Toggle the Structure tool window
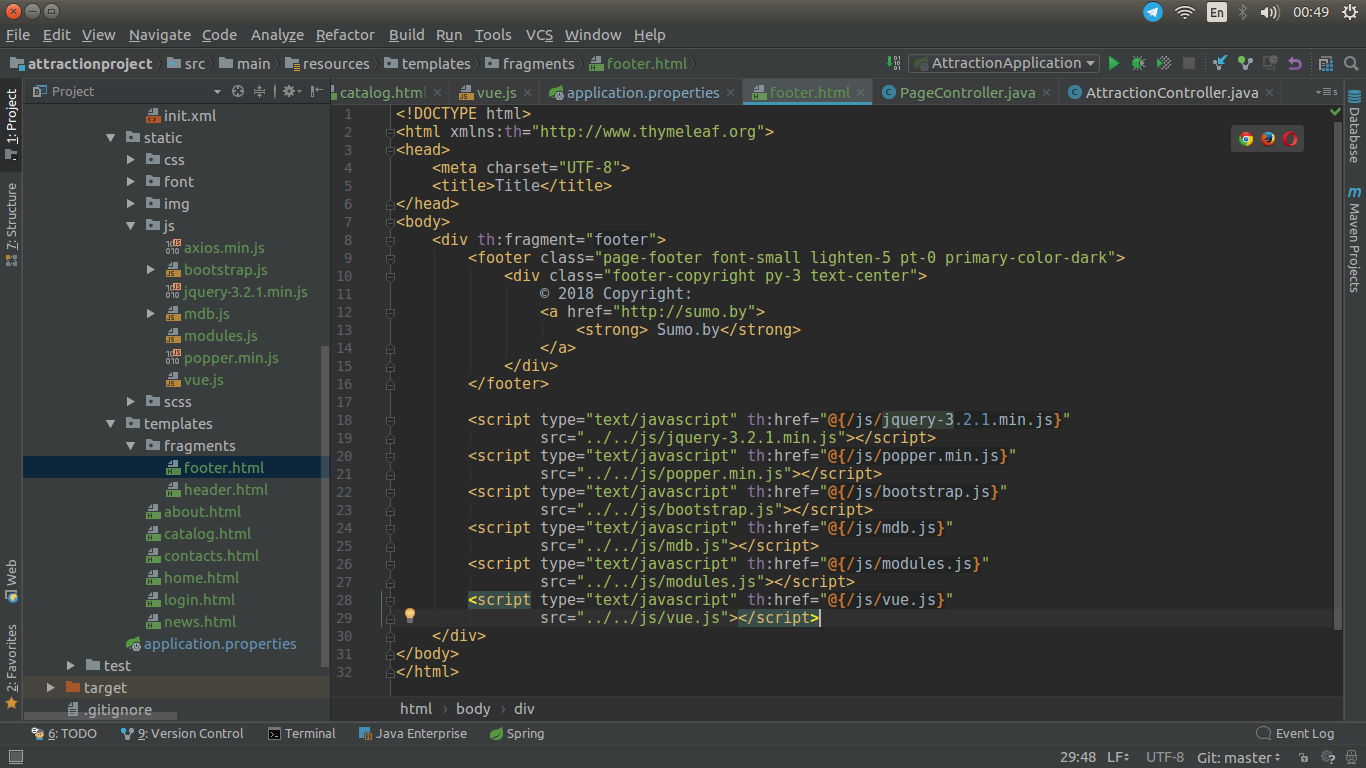Image resolution: width=1366 pixels, height=768 pixels. click(11, 224)
